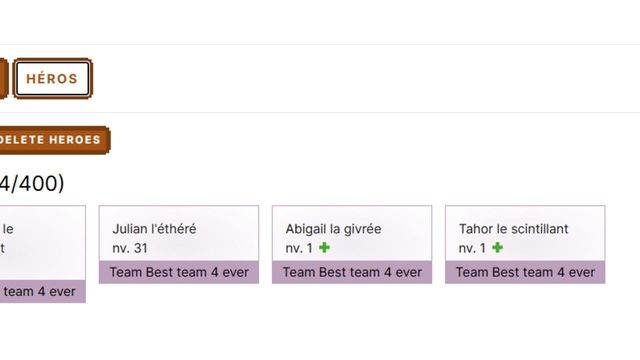
Task: Select the partially visible tab left of HÉROS
Action: 4,78
